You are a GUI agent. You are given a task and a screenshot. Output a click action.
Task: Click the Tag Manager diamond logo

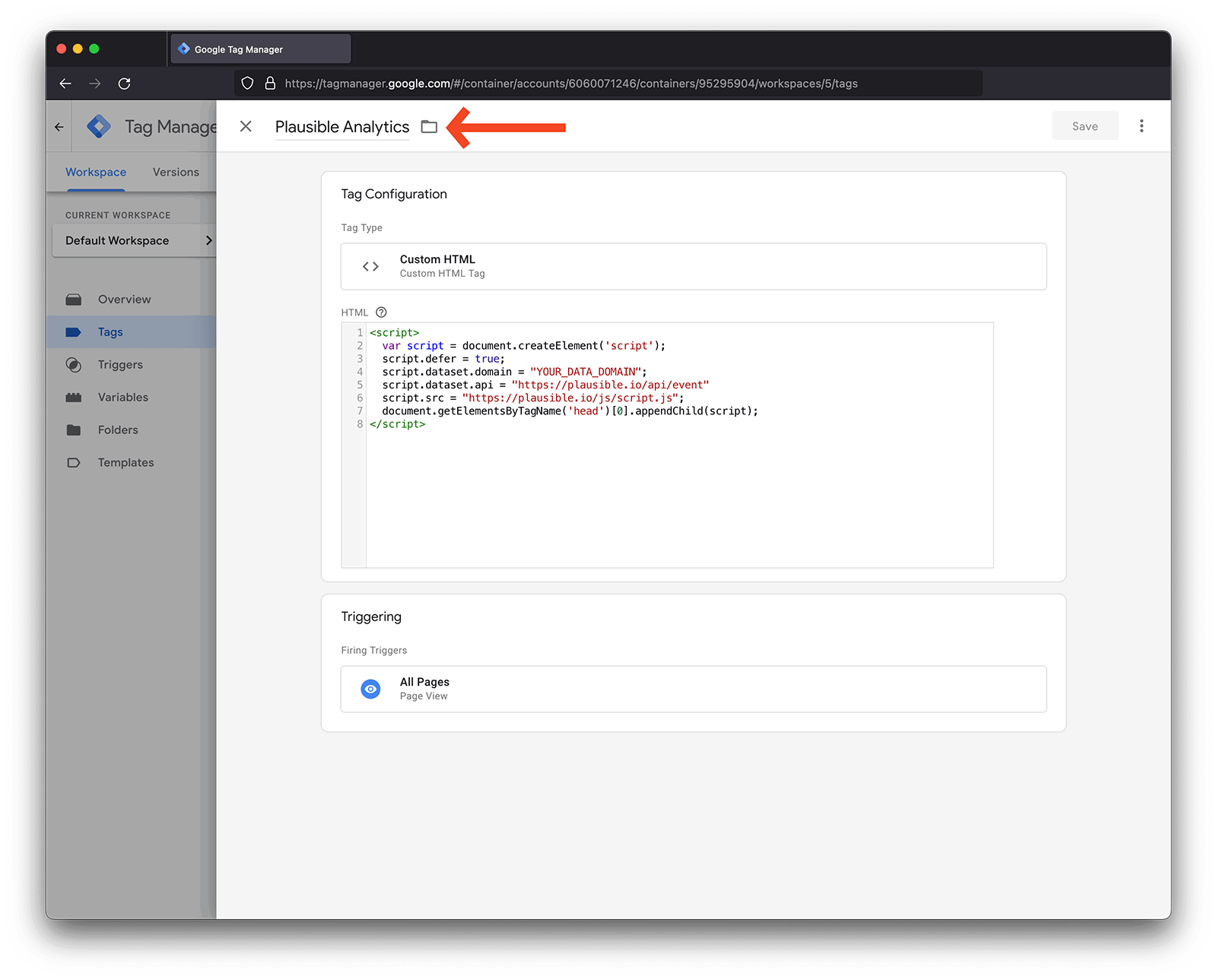click(99, 126)
